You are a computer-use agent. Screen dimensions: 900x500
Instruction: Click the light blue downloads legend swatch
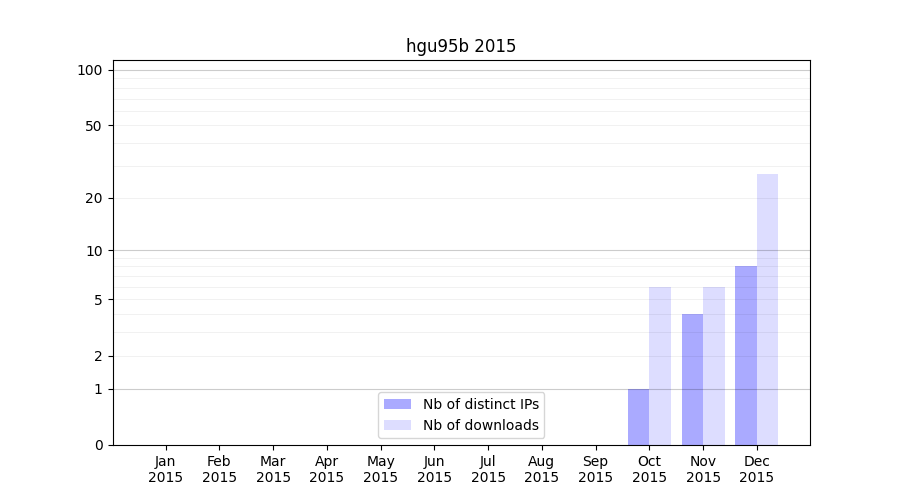point(397,425)
